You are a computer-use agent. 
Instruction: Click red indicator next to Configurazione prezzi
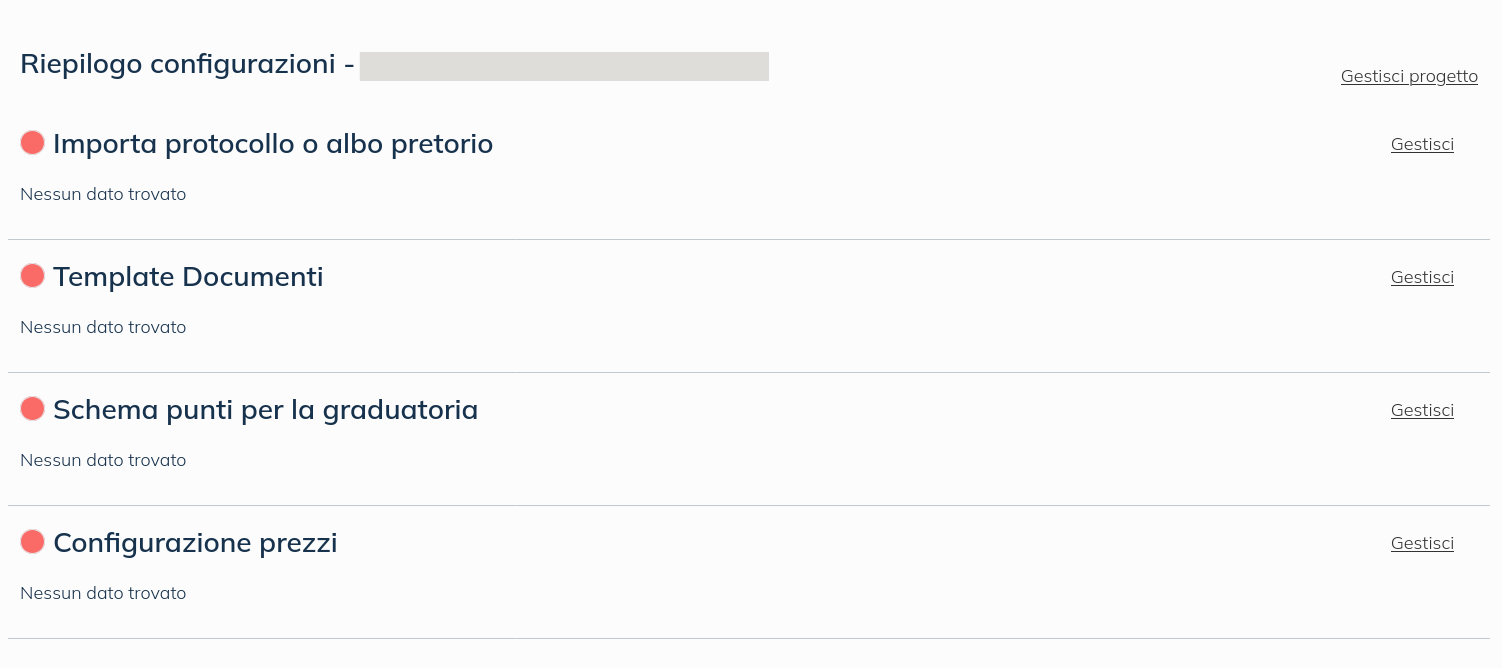pyautogui.click(x=32, y=542)
